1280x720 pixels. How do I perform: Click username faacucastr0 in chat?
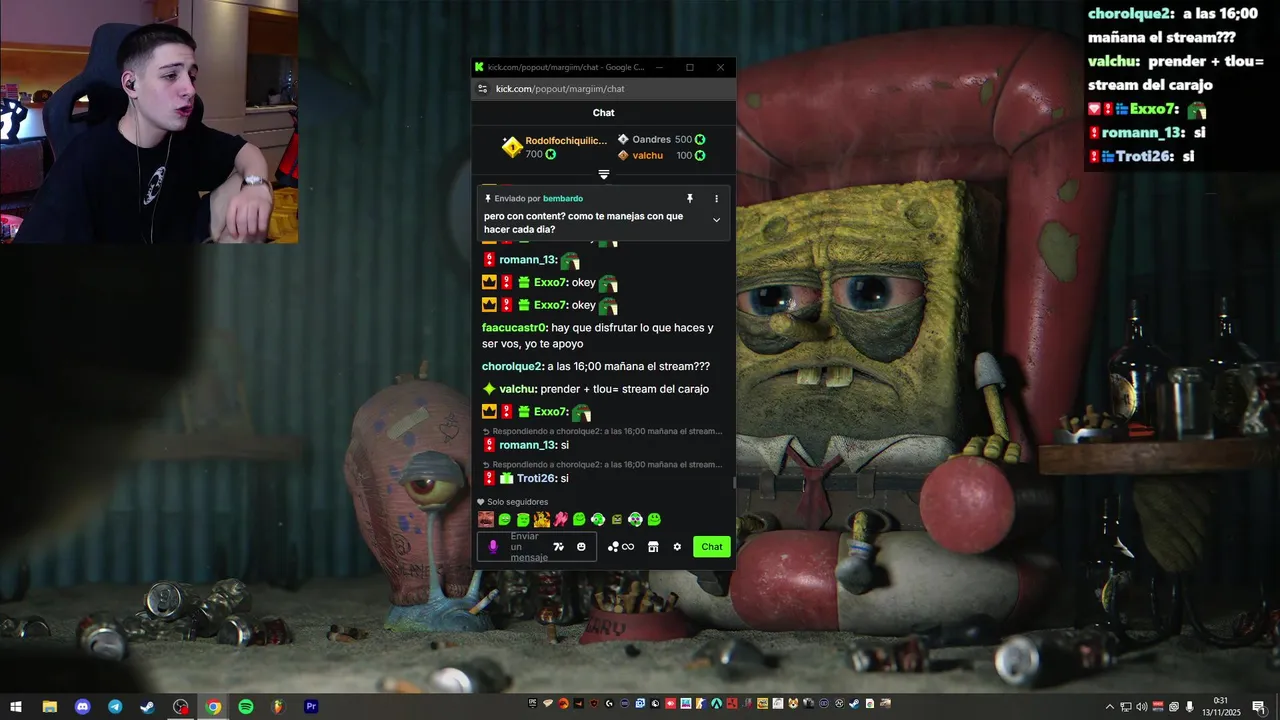[515, 328]
